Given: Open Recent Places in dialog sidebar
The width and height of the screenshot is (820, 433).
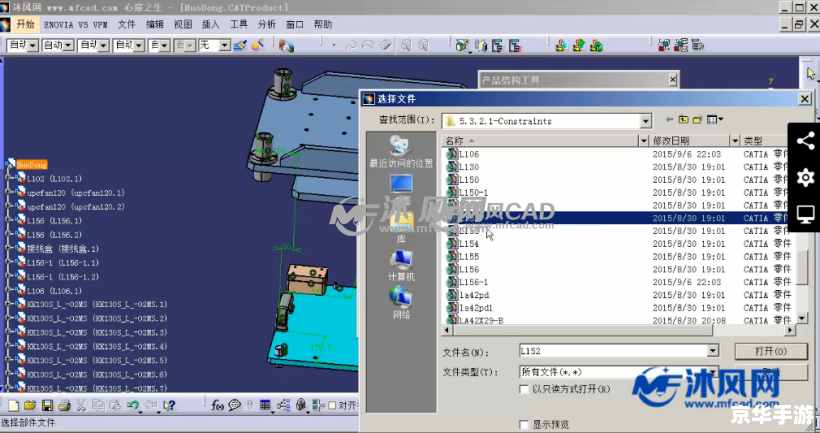Looking at the screenshot, I should point(401,152).
